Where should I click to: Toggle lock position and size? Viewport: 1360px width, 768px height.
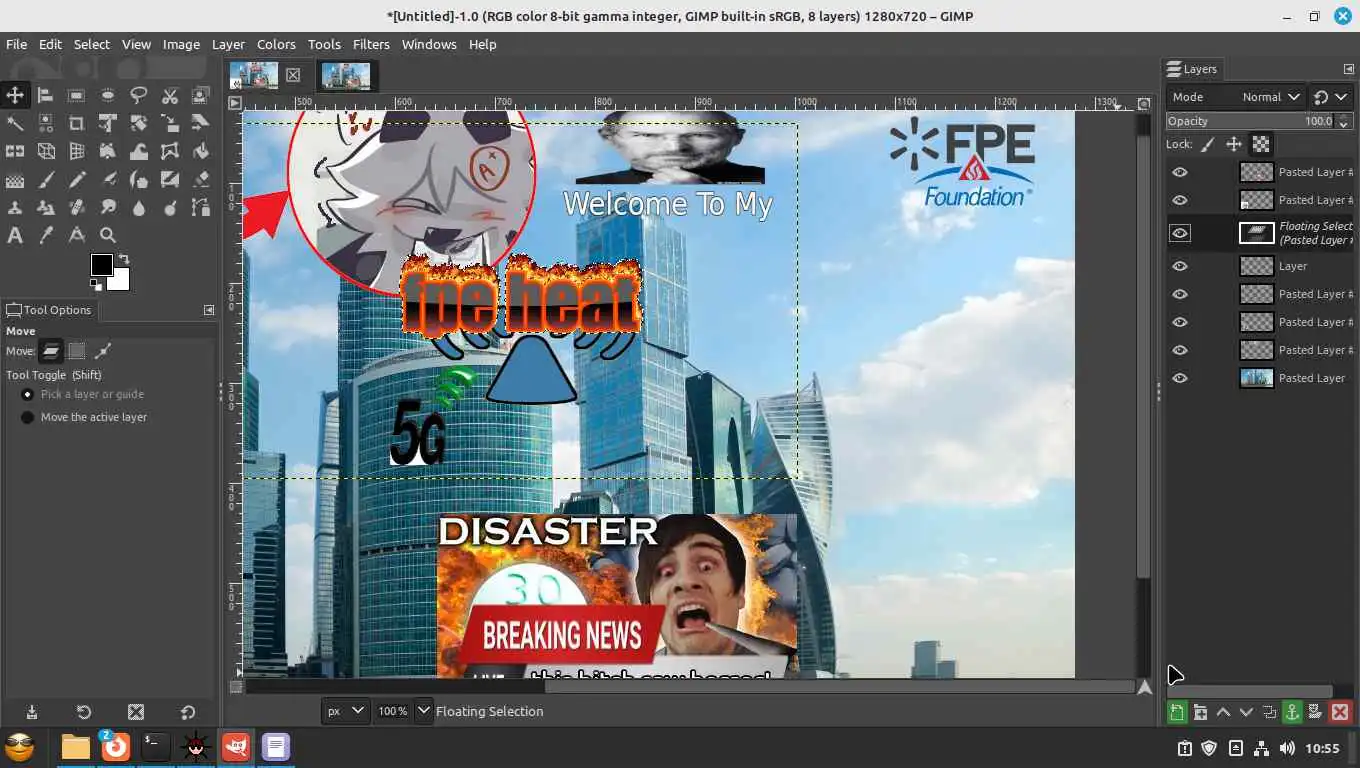[1234, 144]
